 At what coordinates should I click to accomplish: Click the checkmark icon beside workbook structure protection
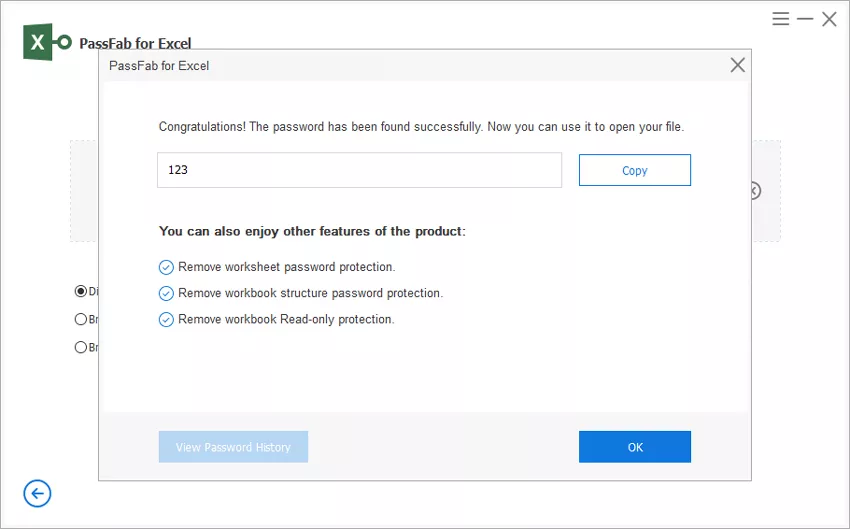166,293
